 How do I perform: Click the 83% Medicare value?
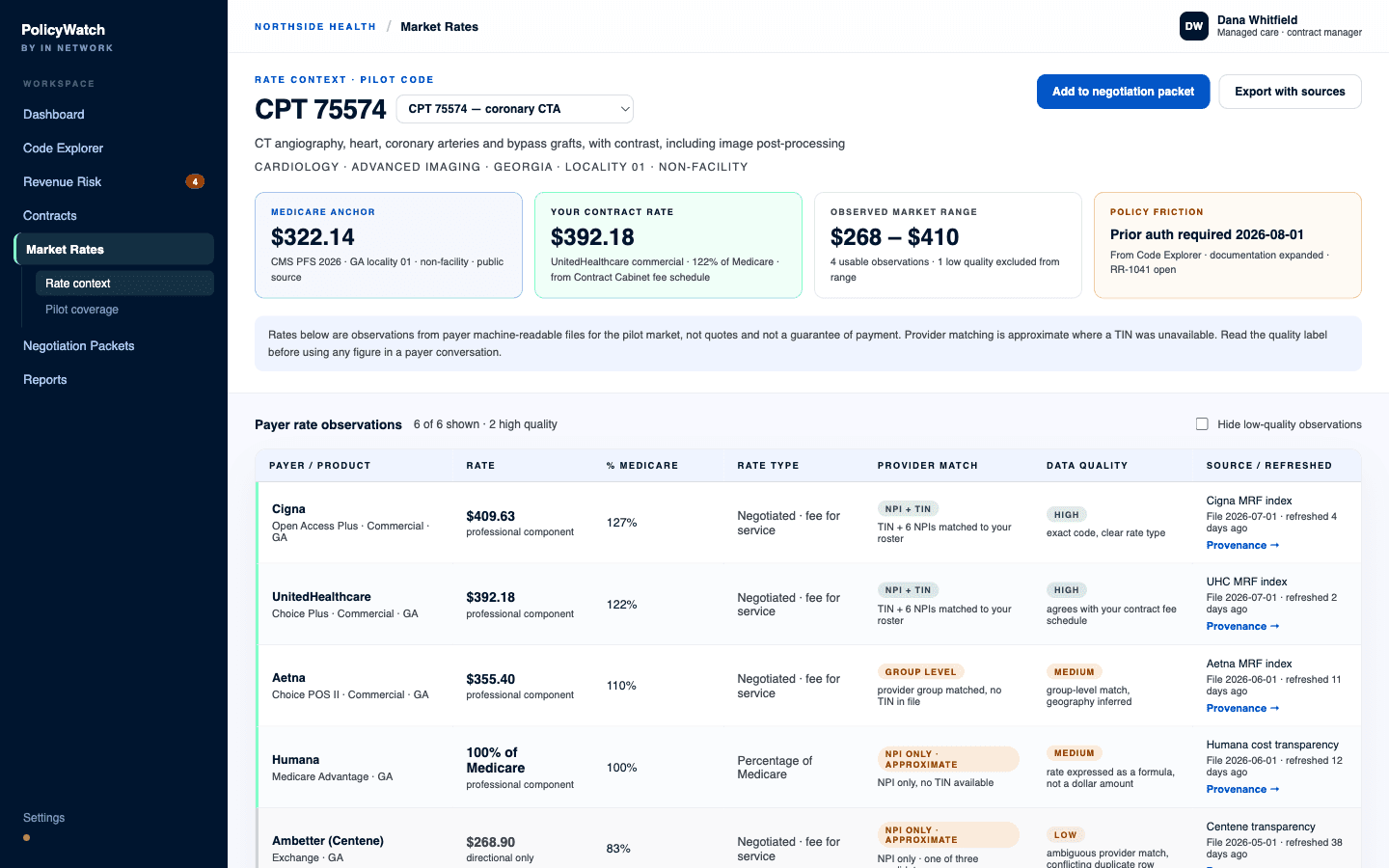tap(618, 848)
